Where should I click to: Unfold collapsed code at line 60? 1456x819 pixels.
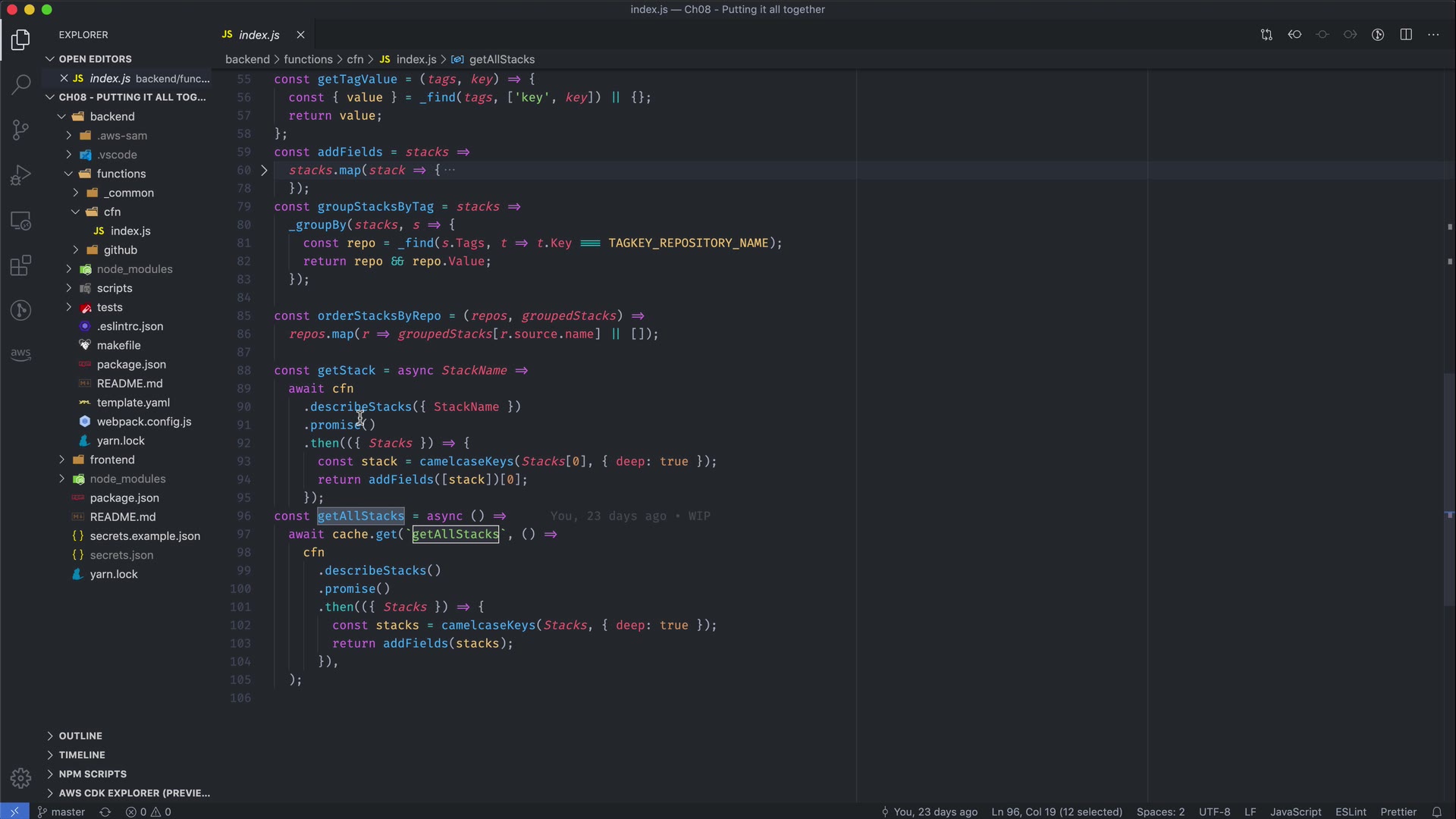[x=264, y=171]
